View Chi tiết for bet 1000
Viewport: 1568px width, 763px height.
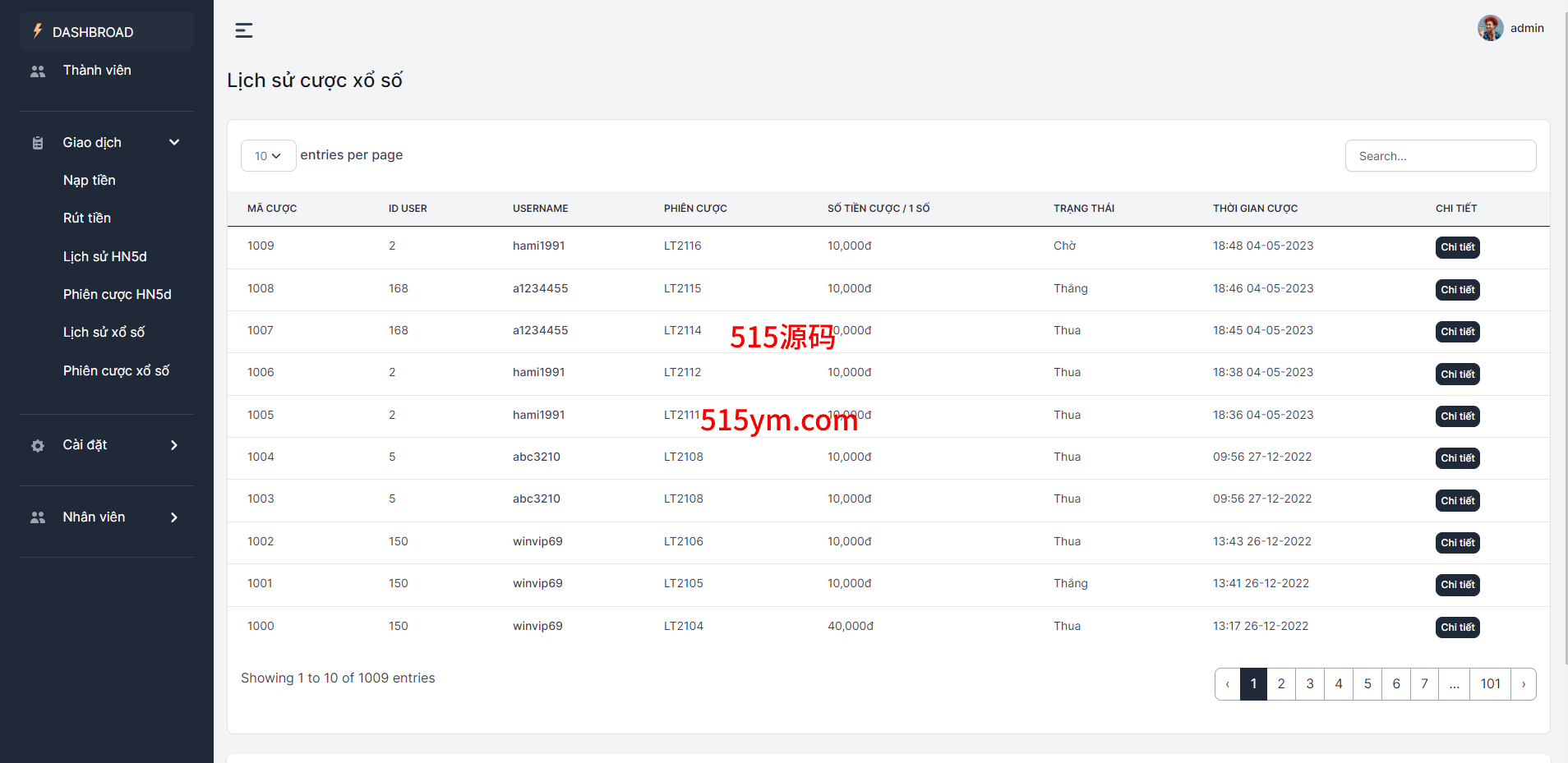pyautogui.click(x=1457, y=627)
